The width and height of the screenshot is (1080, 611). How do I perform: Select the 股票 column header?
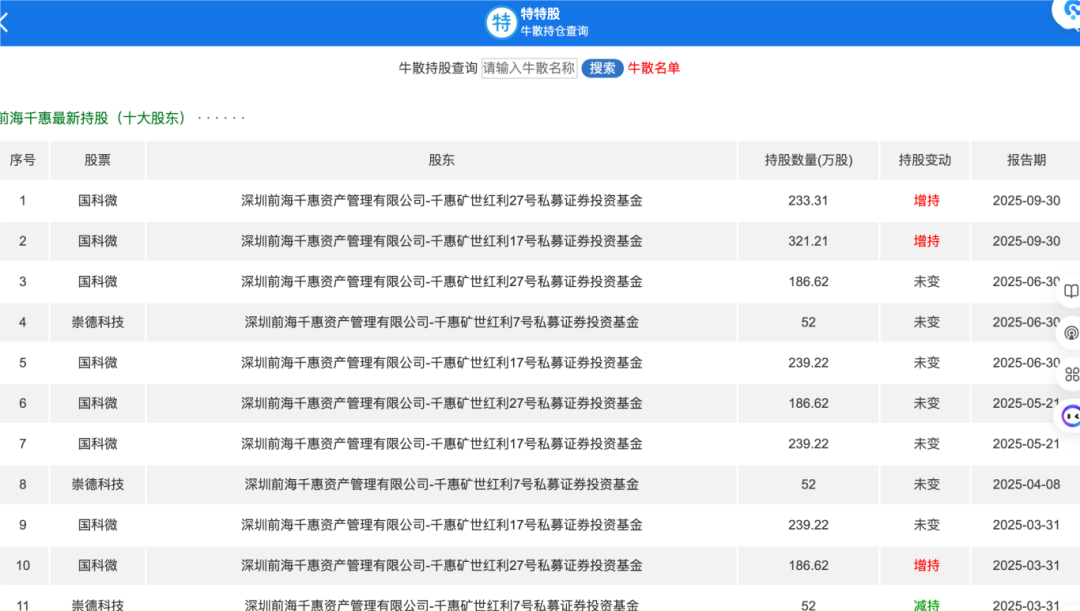97,160
